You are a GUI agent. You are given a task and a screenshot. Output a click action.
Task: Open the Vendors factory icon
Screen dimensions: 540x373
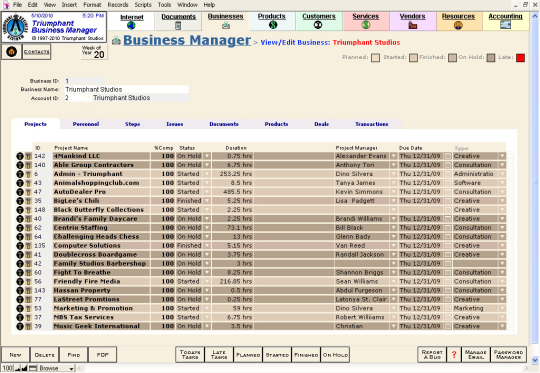[x=413, y=25]
